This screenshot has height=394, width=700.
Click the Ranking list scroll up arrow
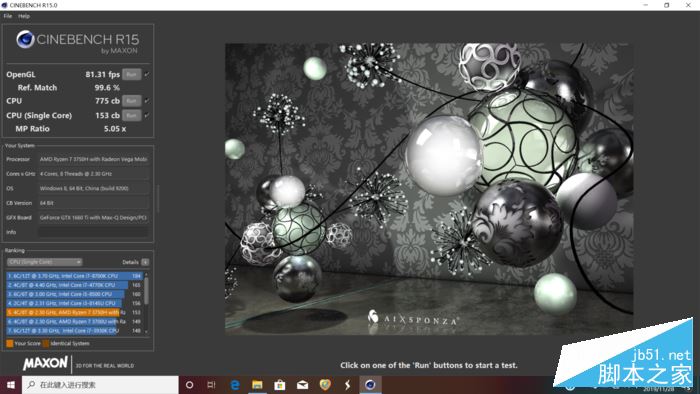click(x=146, y=274)
